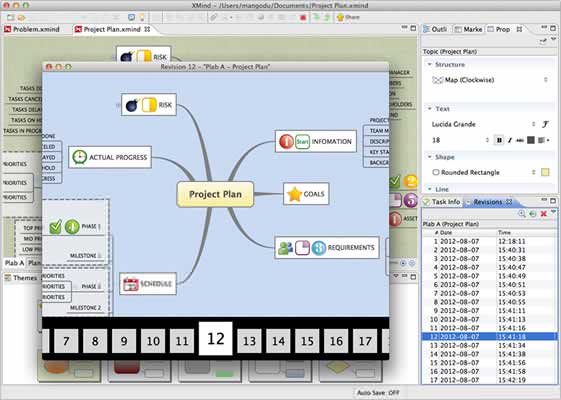Select revision 13 in the timeline strip
561x400 pixels.
[249, 341]
